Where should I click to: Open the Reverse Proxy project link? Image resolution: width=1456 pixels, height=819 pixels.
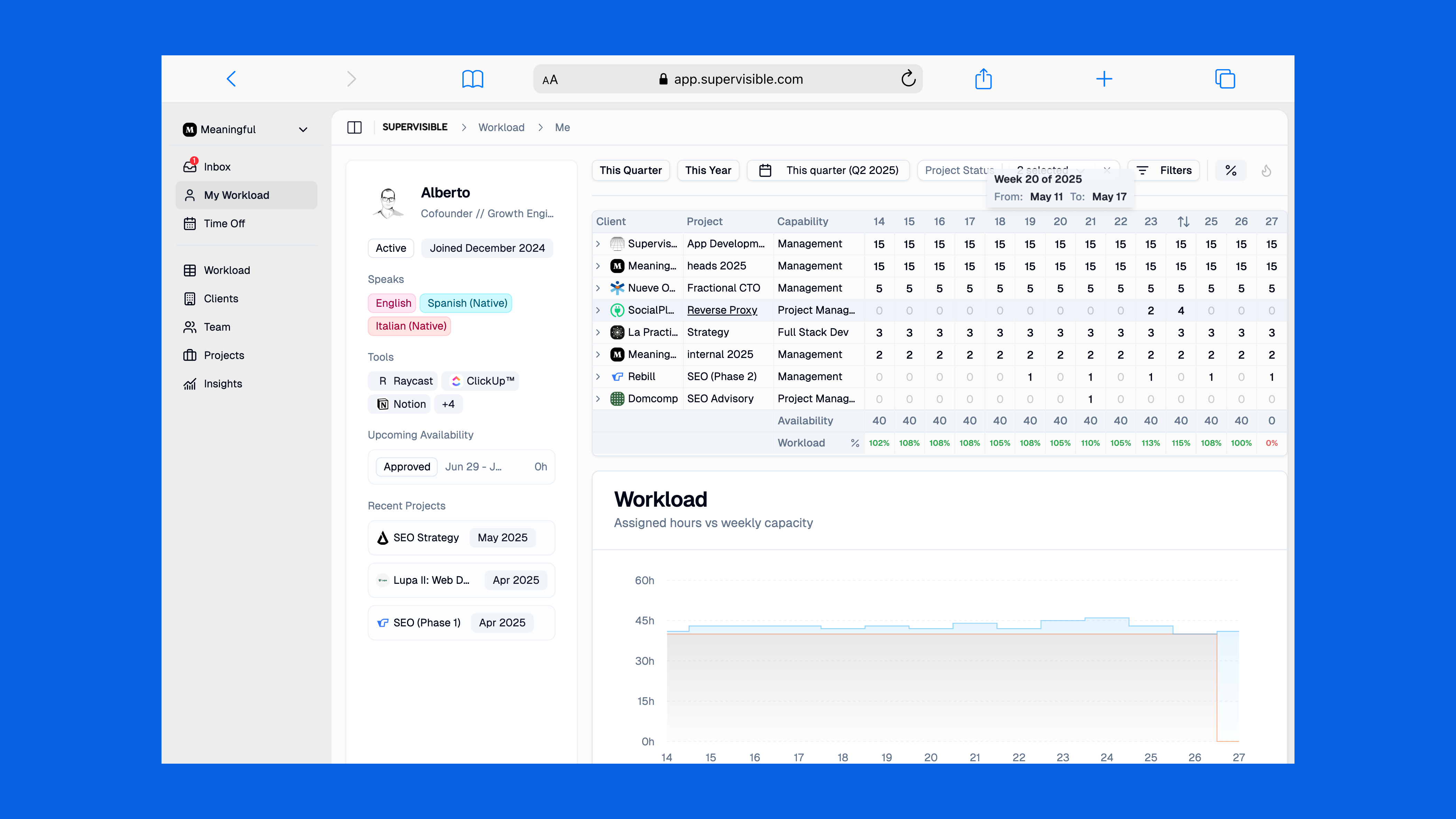click(722, 310)
